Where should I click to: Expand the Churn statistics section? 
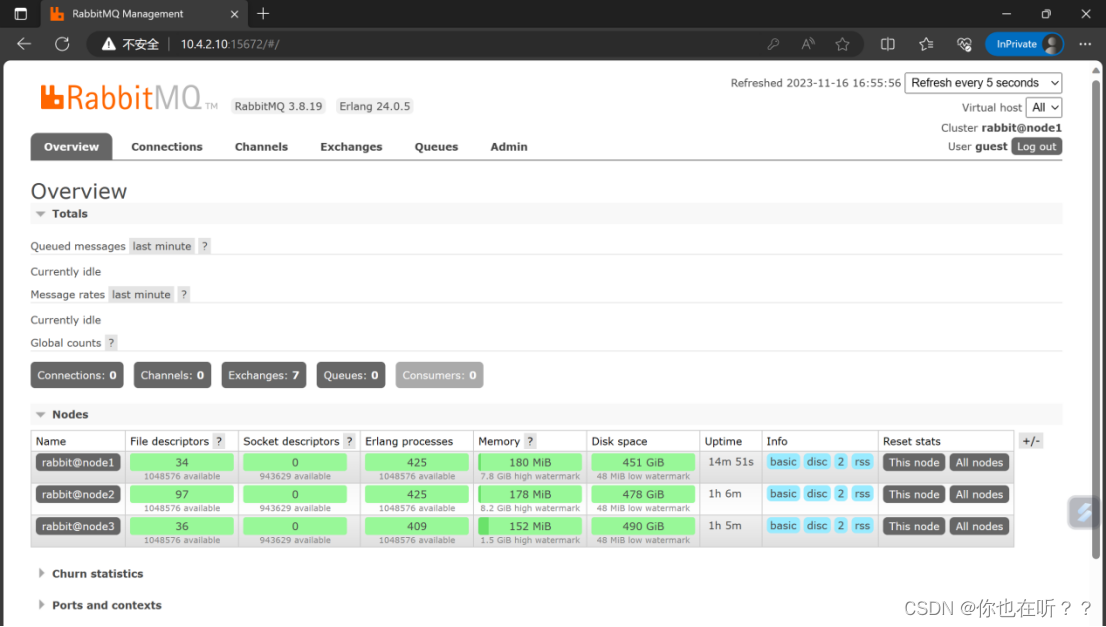click(98, 573)
